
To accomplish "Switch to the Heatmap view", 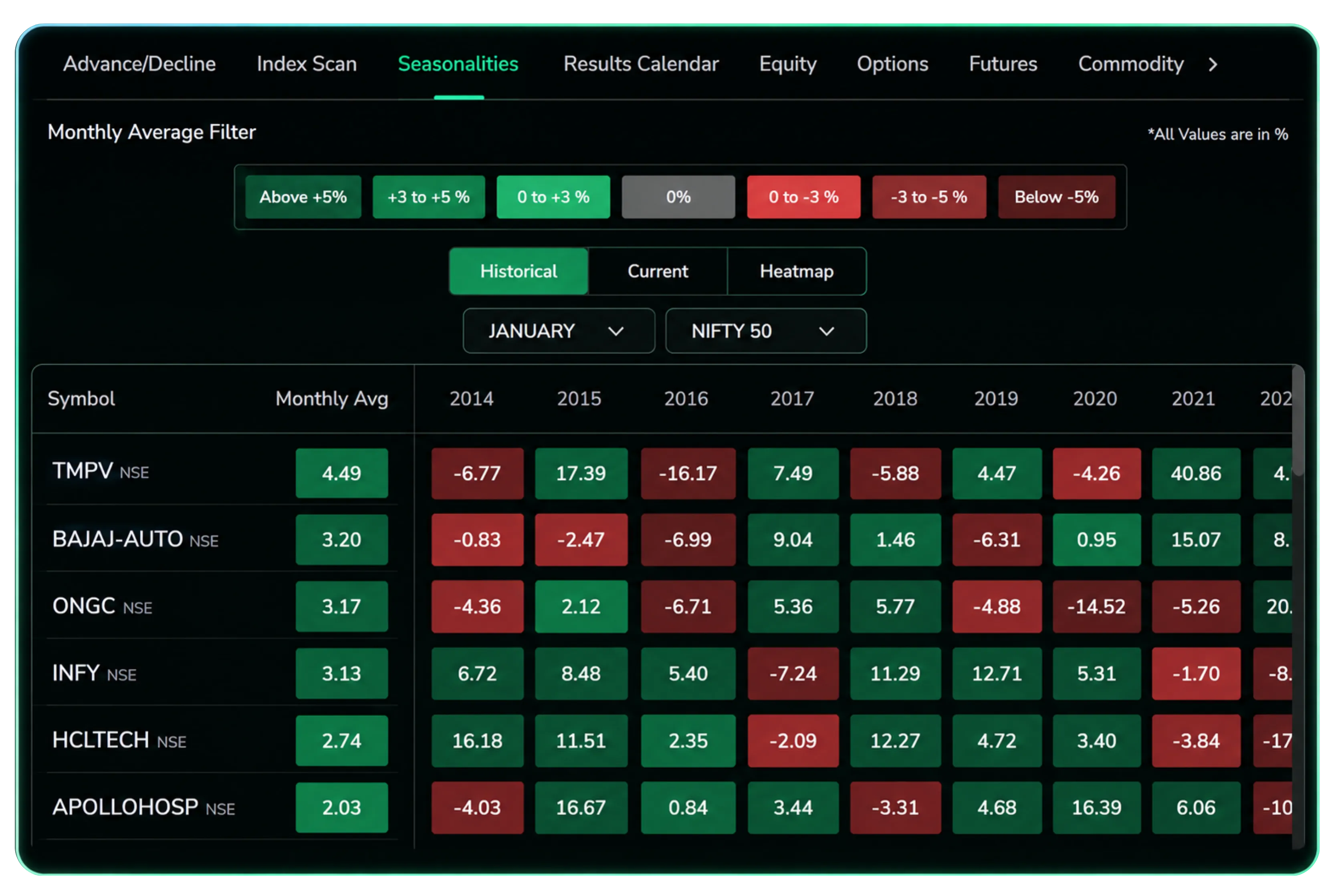I will 797,272.
